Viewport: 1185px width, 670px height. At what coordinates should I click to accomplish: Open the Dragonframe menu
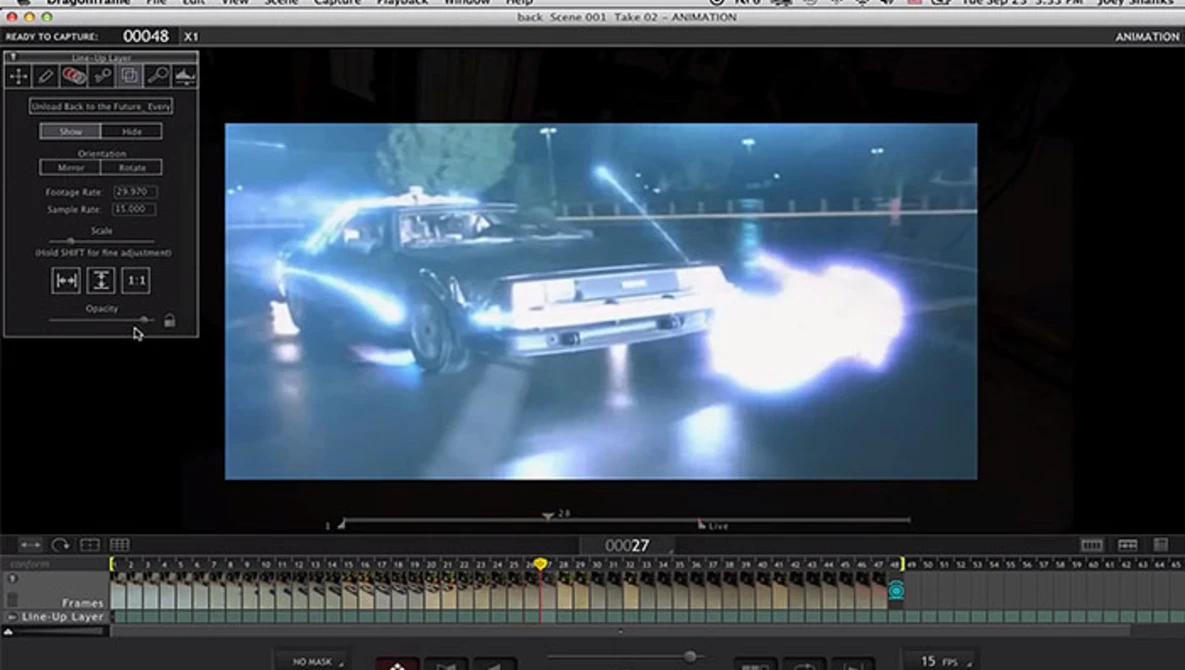pyautogui.click(x=89, y=2)
